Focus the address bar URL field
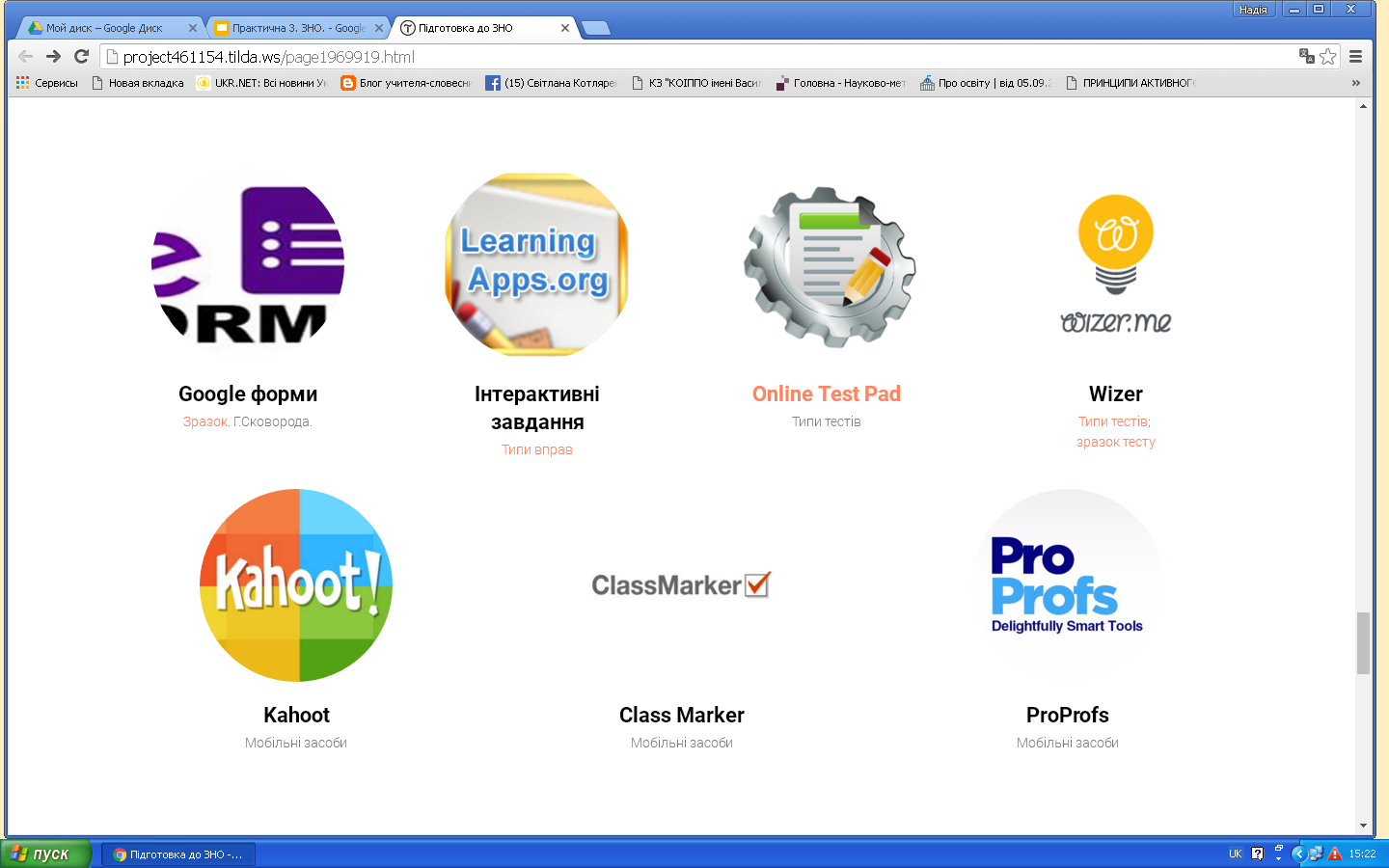The width and height of the screenshot is (1389, 868). click(x=709, y=57)
